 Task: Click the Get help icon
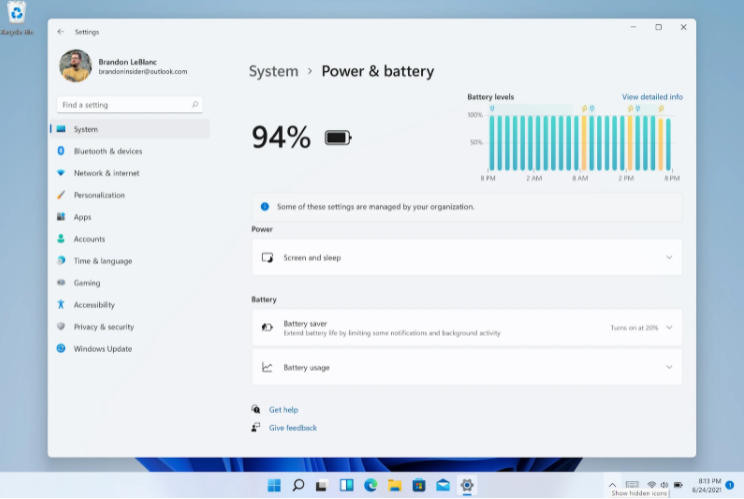(256, 409)
